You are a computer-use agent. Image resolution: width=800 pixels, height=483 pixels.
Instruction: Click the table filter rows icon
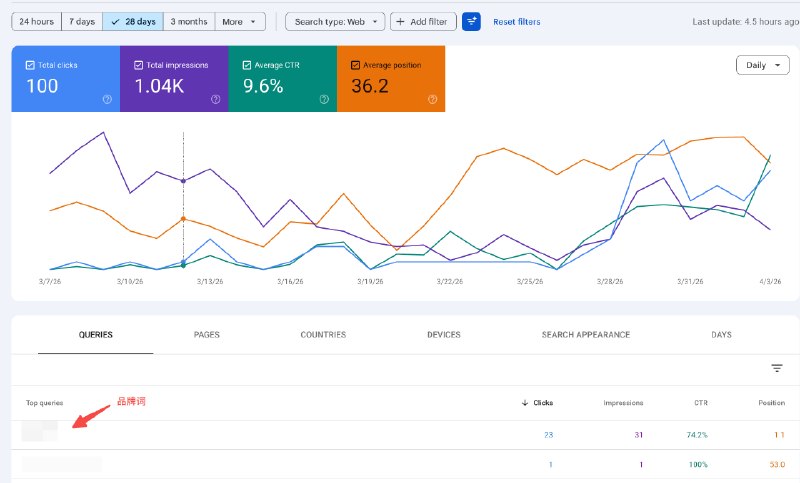coord(777,368)
